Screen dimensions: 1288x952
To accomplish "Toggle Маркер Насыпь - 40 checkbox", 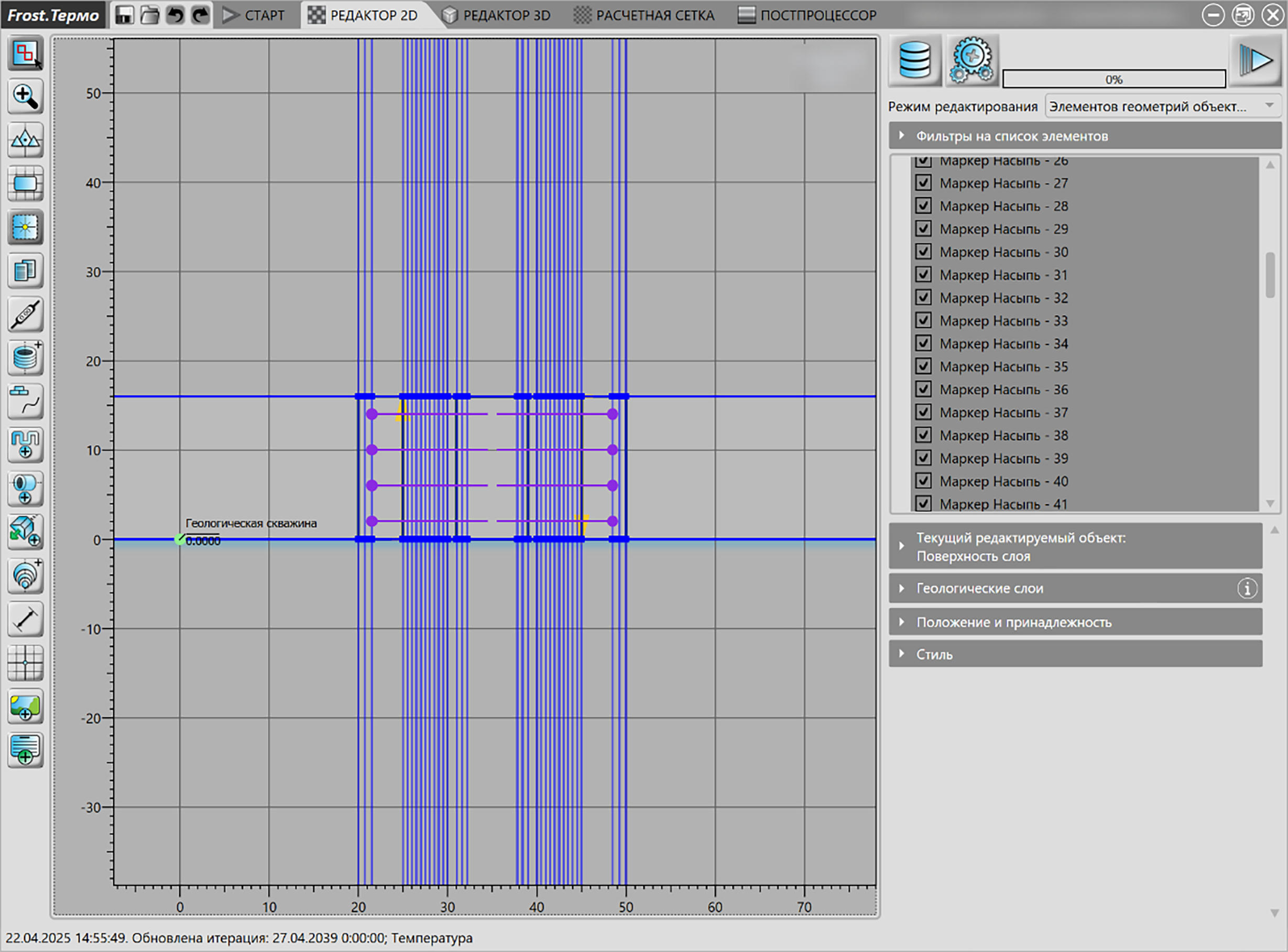I will pos(923,481).
